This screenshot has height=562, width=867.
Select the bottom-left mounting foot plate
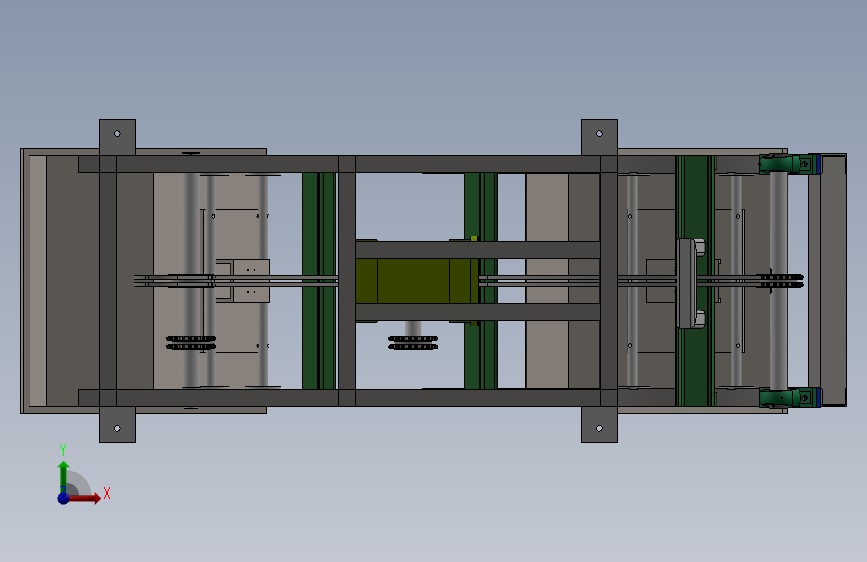coord(117,425)
